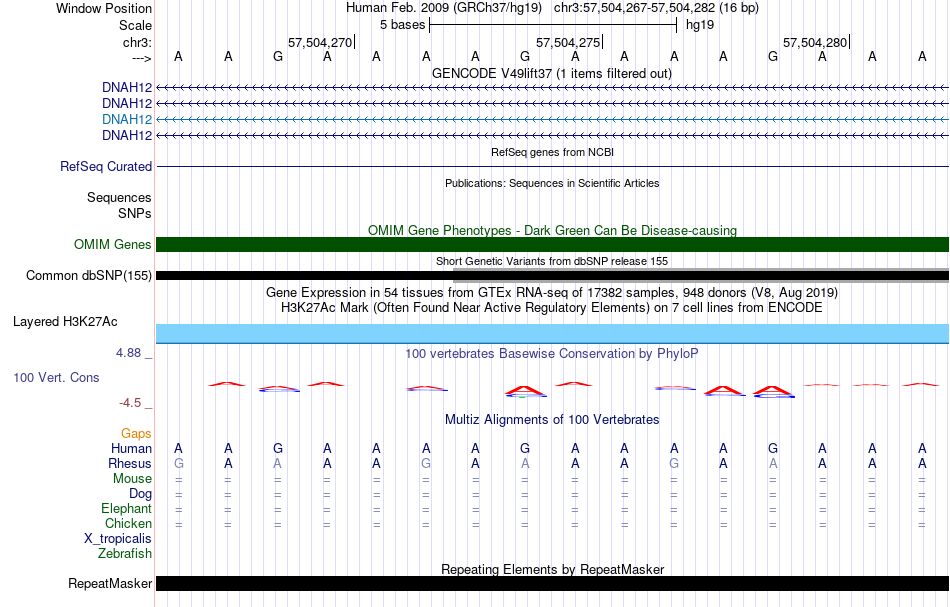Open the GTEx Gene Expression track title
This screenshot has width=950, height=607.
(x=552, y=293)
